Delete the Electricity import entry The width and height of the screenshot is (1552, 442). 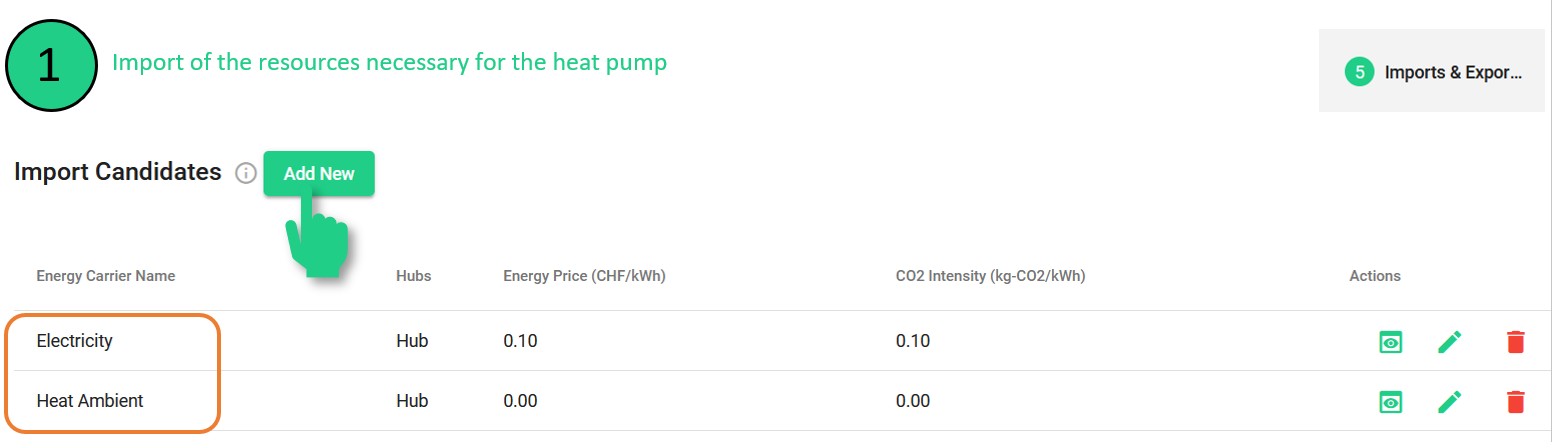(x=1515, y=342)
